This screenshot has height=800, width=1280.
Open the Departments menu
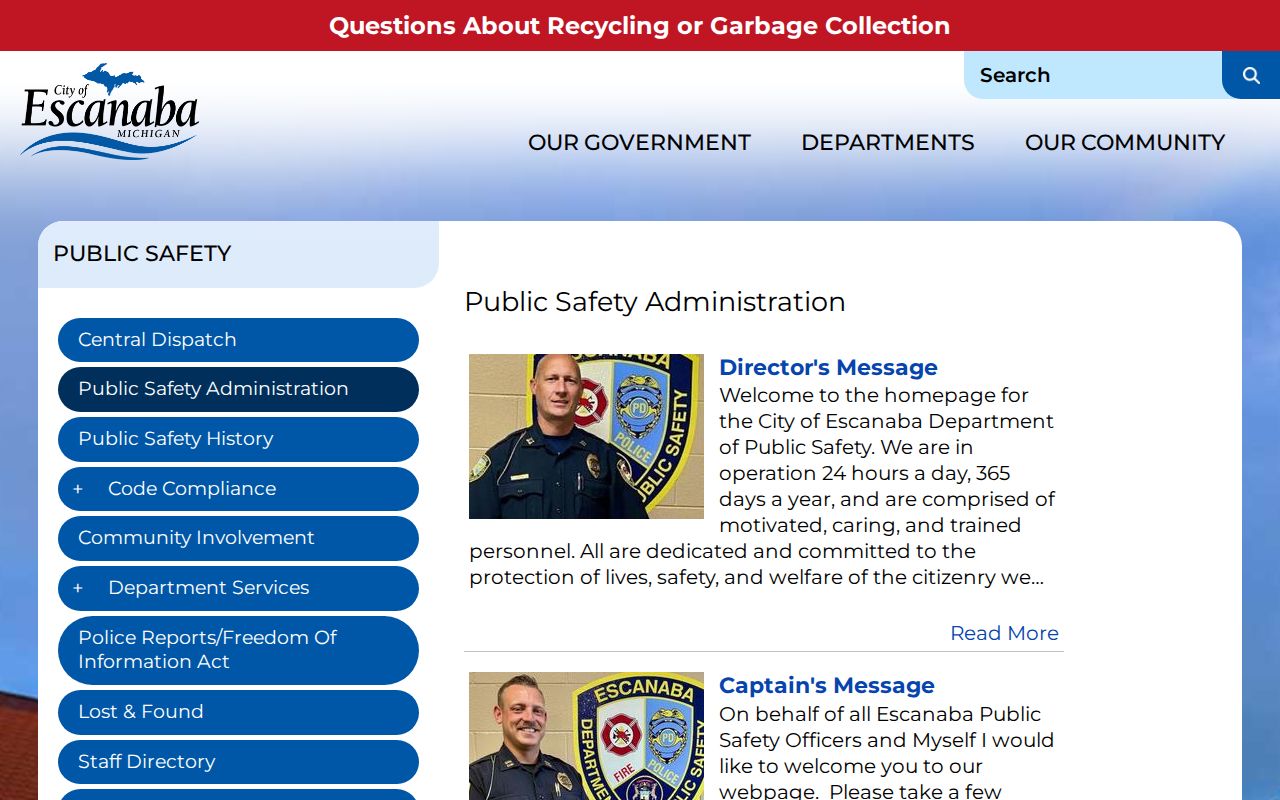[888, 142]
